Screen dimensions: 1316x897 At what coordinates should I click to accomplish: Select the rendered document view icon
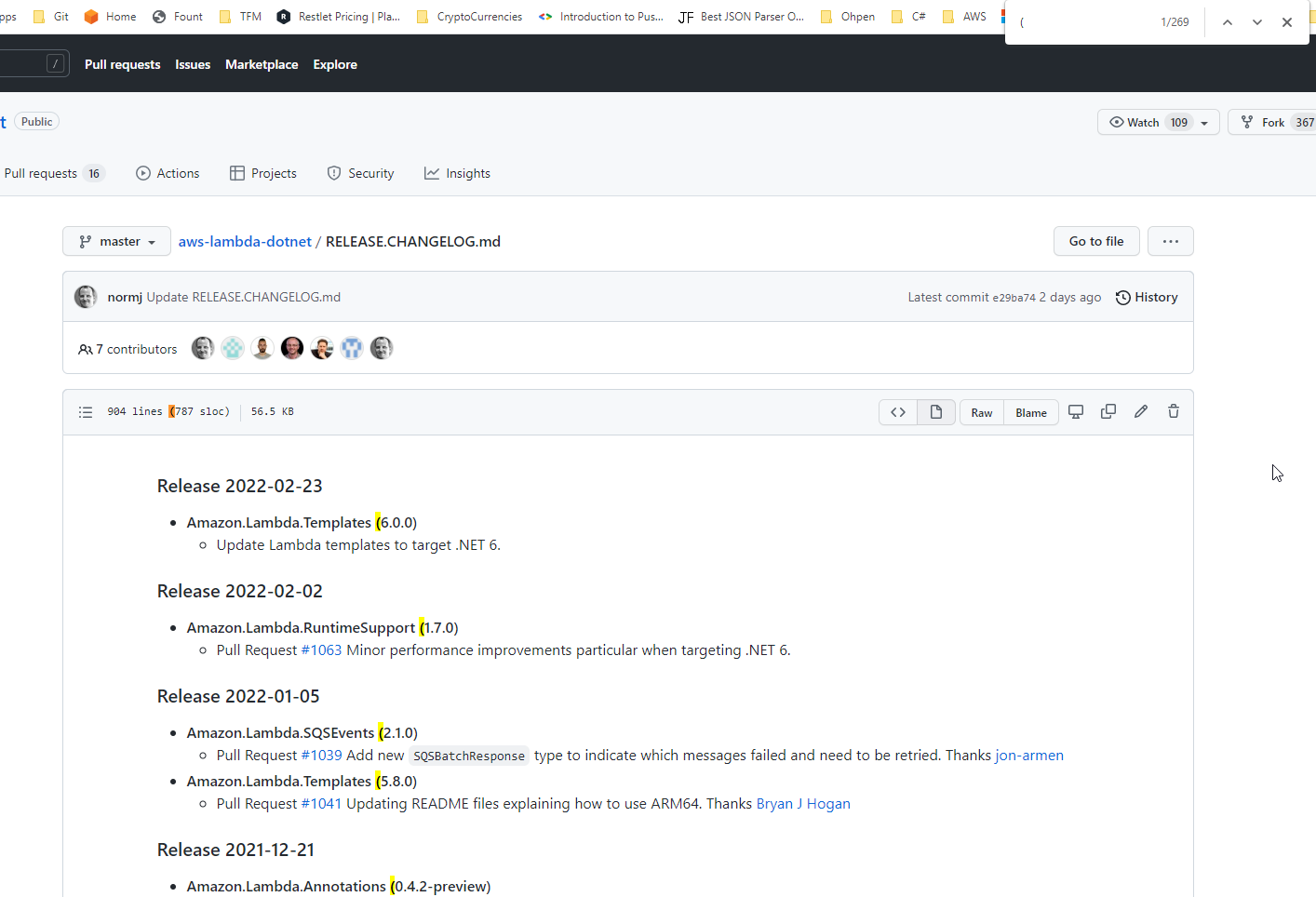[936, 410]
